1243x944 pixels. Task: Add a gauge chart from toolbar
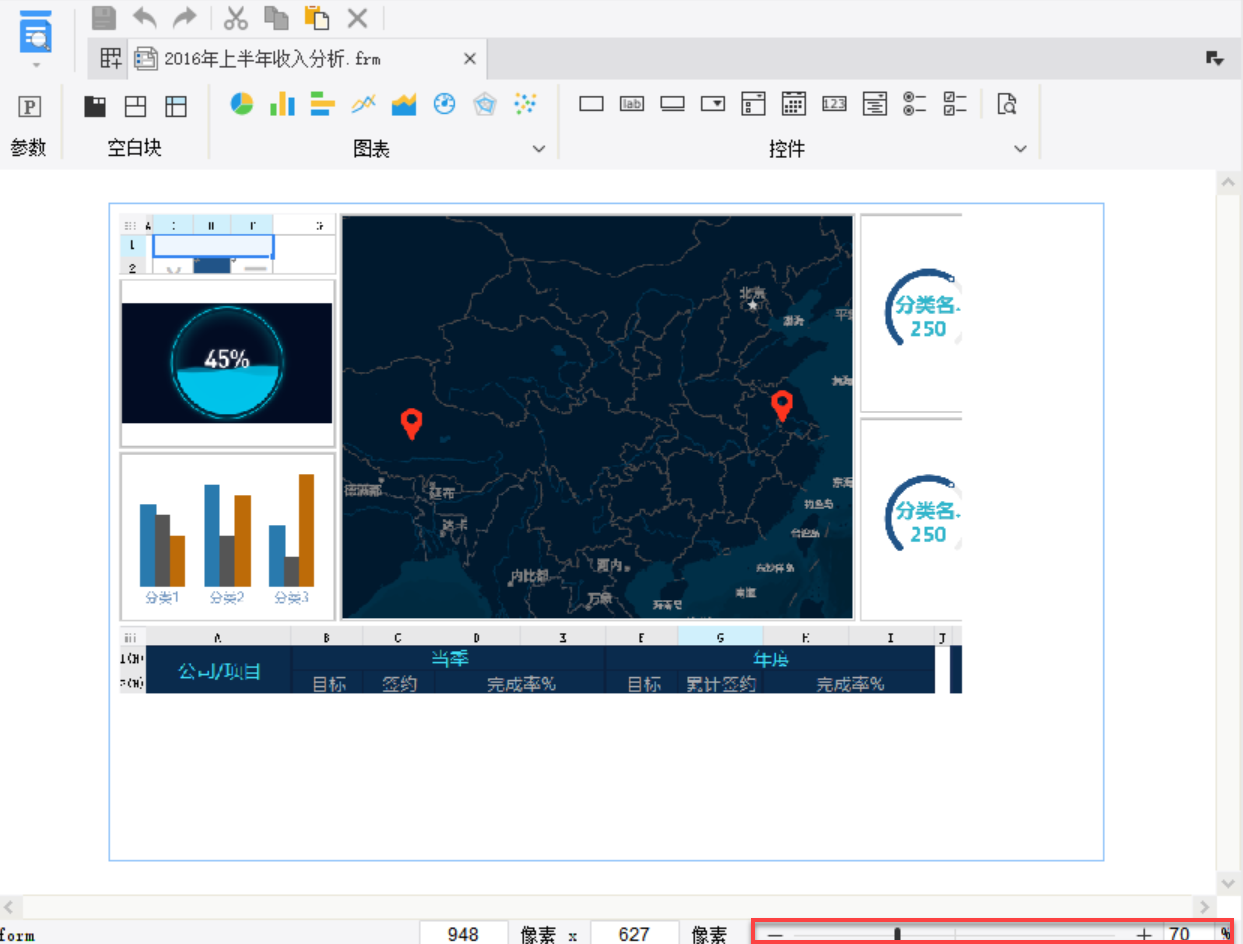tap(444, 104)
